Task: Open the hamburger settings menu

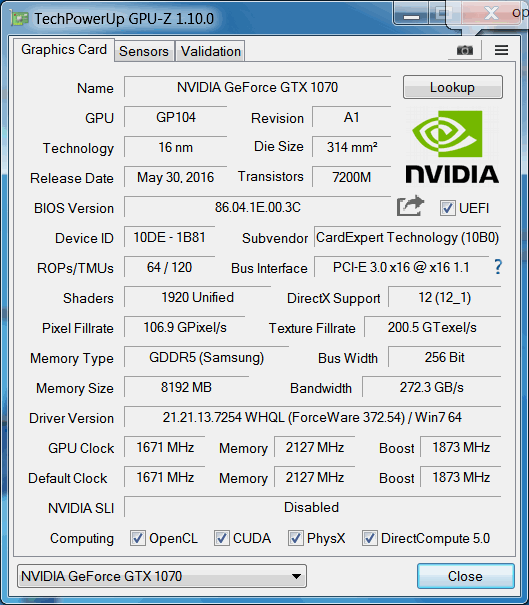Action: click(501, 50)
